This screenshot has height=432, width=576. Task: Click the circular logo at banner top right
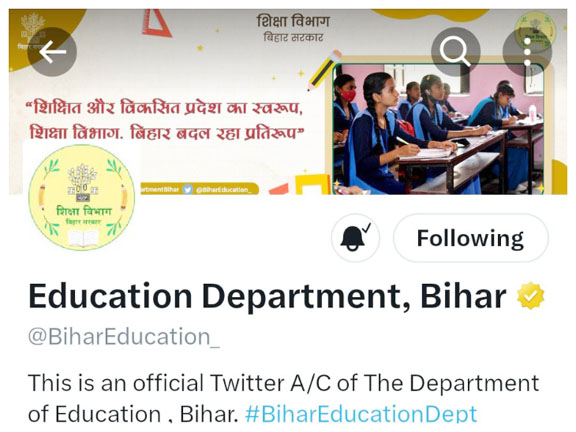[535, 32]
